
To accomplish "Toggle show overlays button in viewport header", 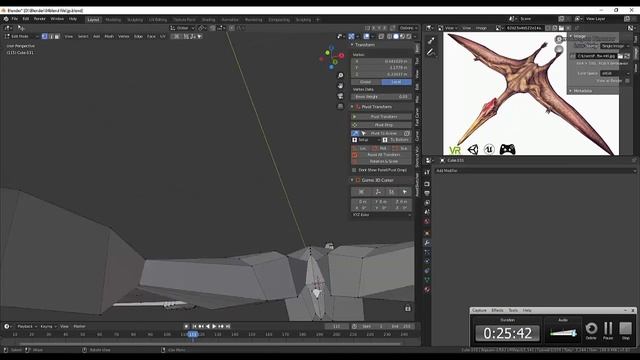I will tap(367, 36).
